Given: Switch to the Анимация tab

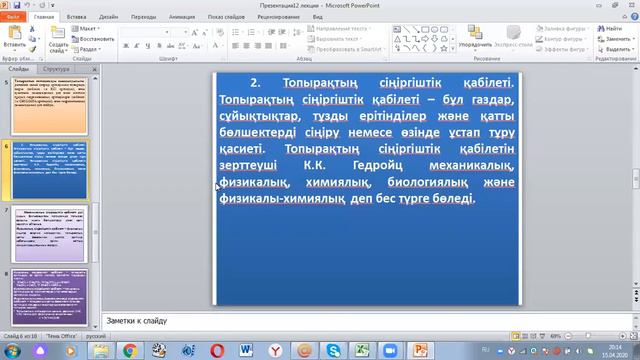Looking at the screenshot, I should pos(182,17).
